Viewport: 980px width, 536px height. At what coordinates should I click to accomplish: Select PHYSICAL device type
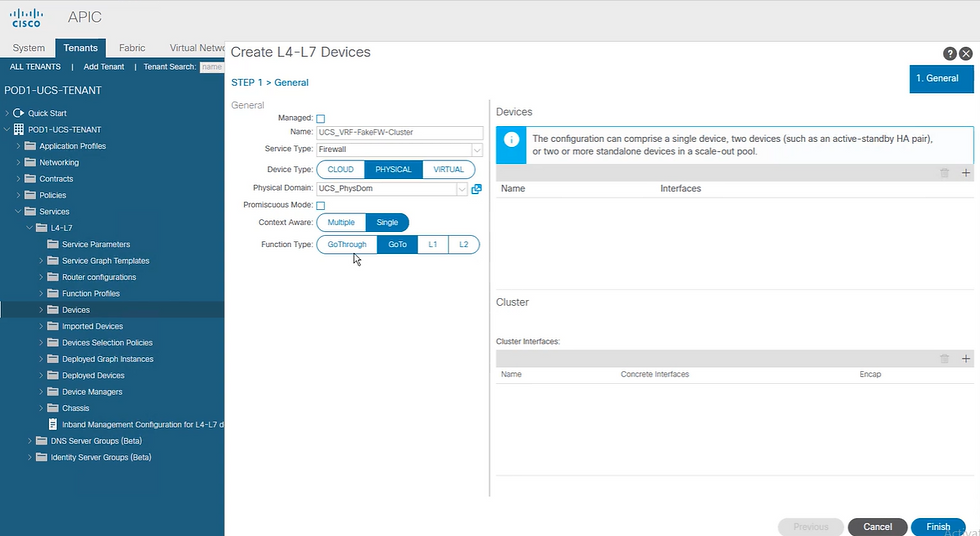click(393, 169)
